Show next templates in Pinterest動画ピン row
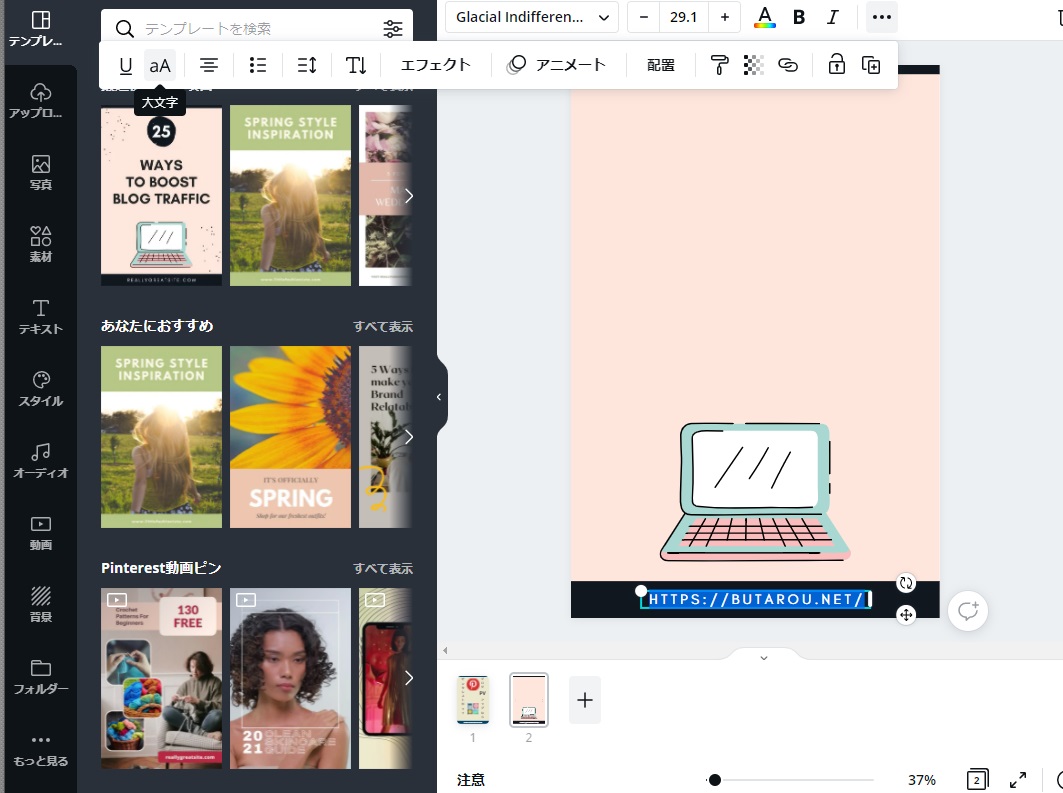 pyautogui.click(x=409, y=678)
